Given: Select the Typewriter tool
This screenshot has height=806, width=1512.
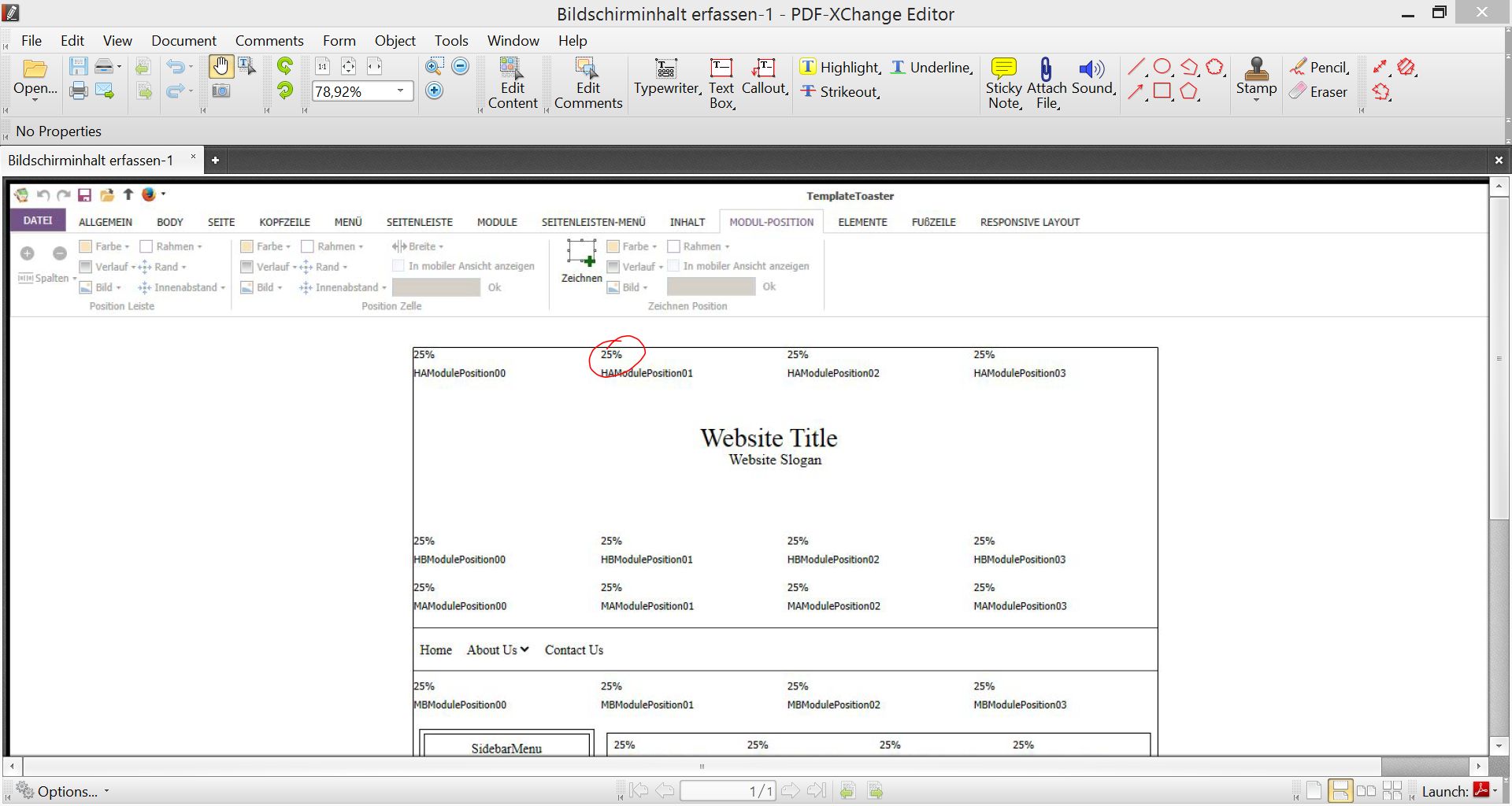Looking at the screenshot, I should 666,77.
